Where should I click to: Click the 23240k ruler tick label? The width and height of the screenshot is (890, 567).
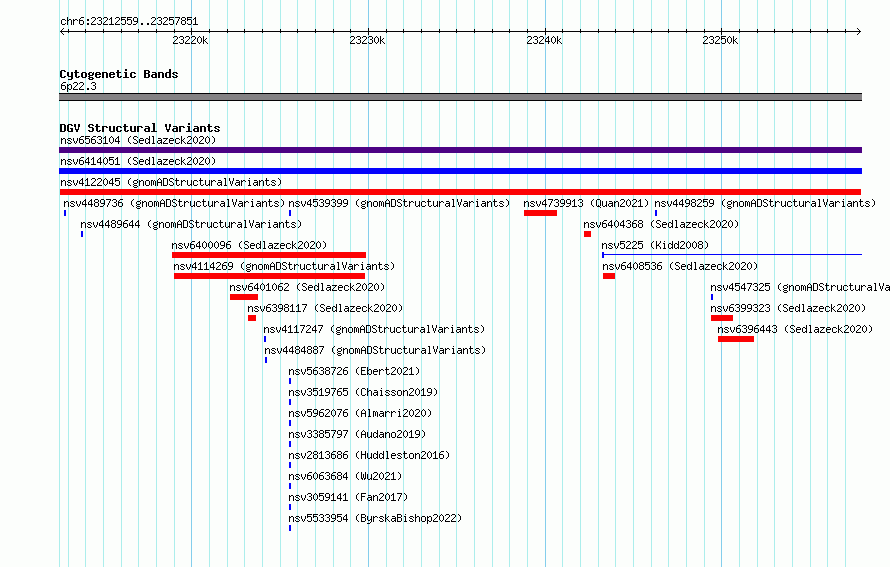click(x=544, y=40)
